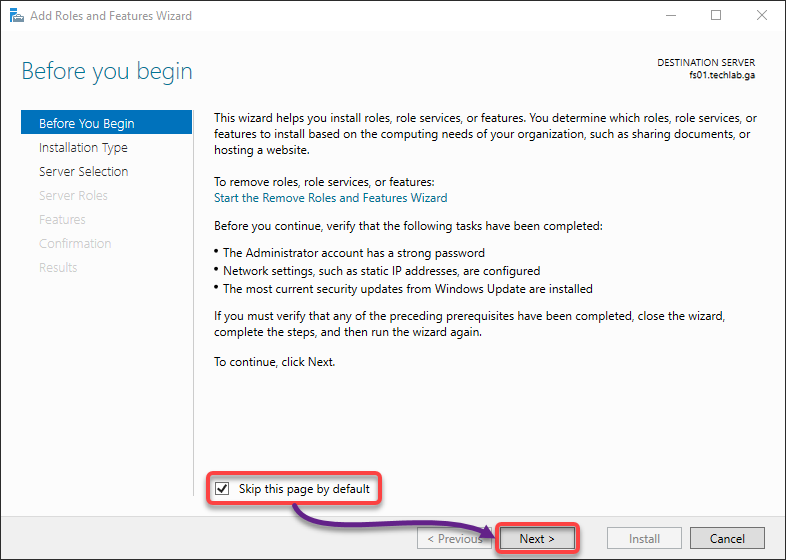This screenshot has width=786, height=560.
Task: Go to the Installation Type step
Action: [83, 147]
